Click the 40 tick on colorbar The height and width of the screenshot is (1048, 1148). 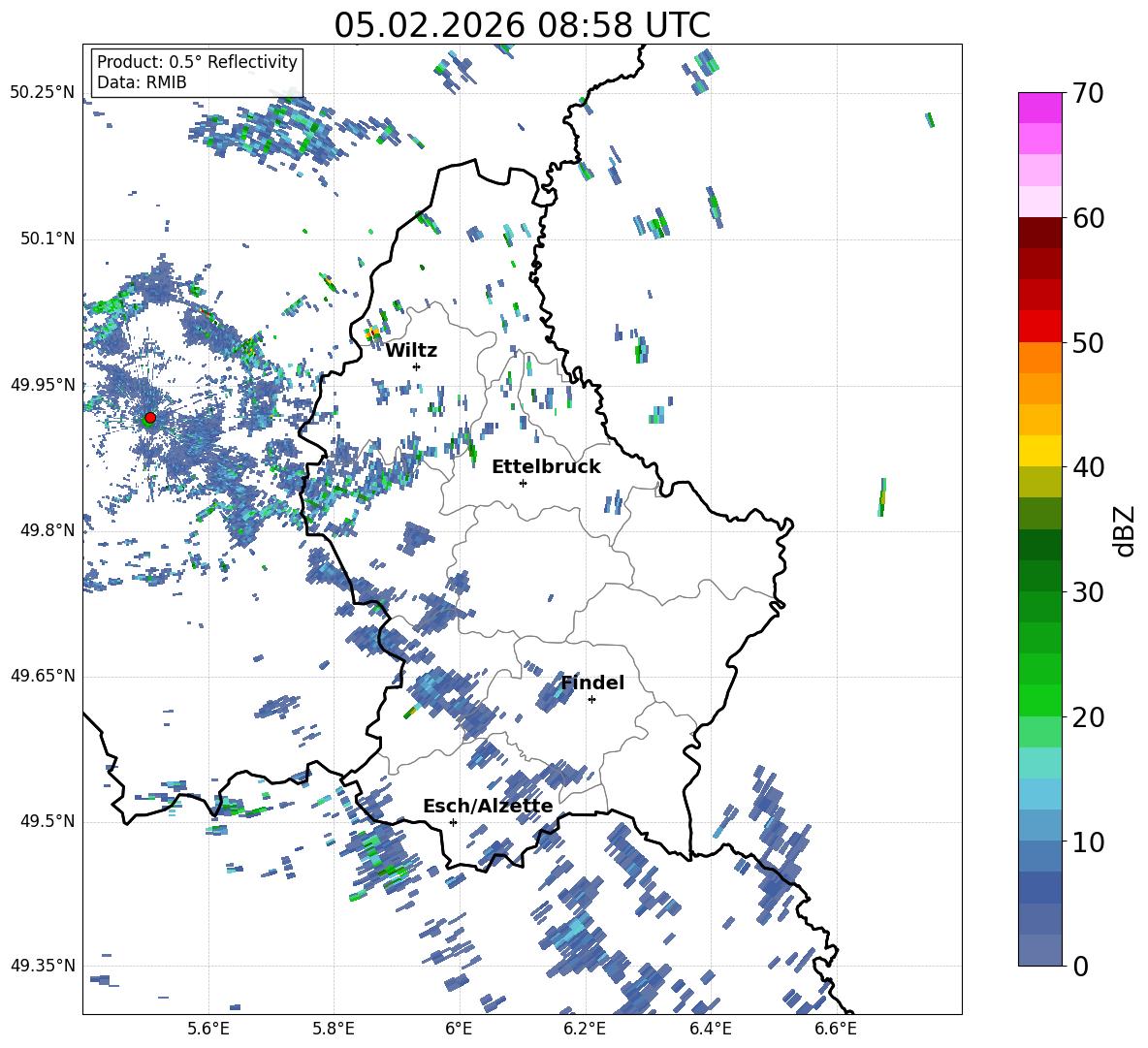coord(1087,467)
